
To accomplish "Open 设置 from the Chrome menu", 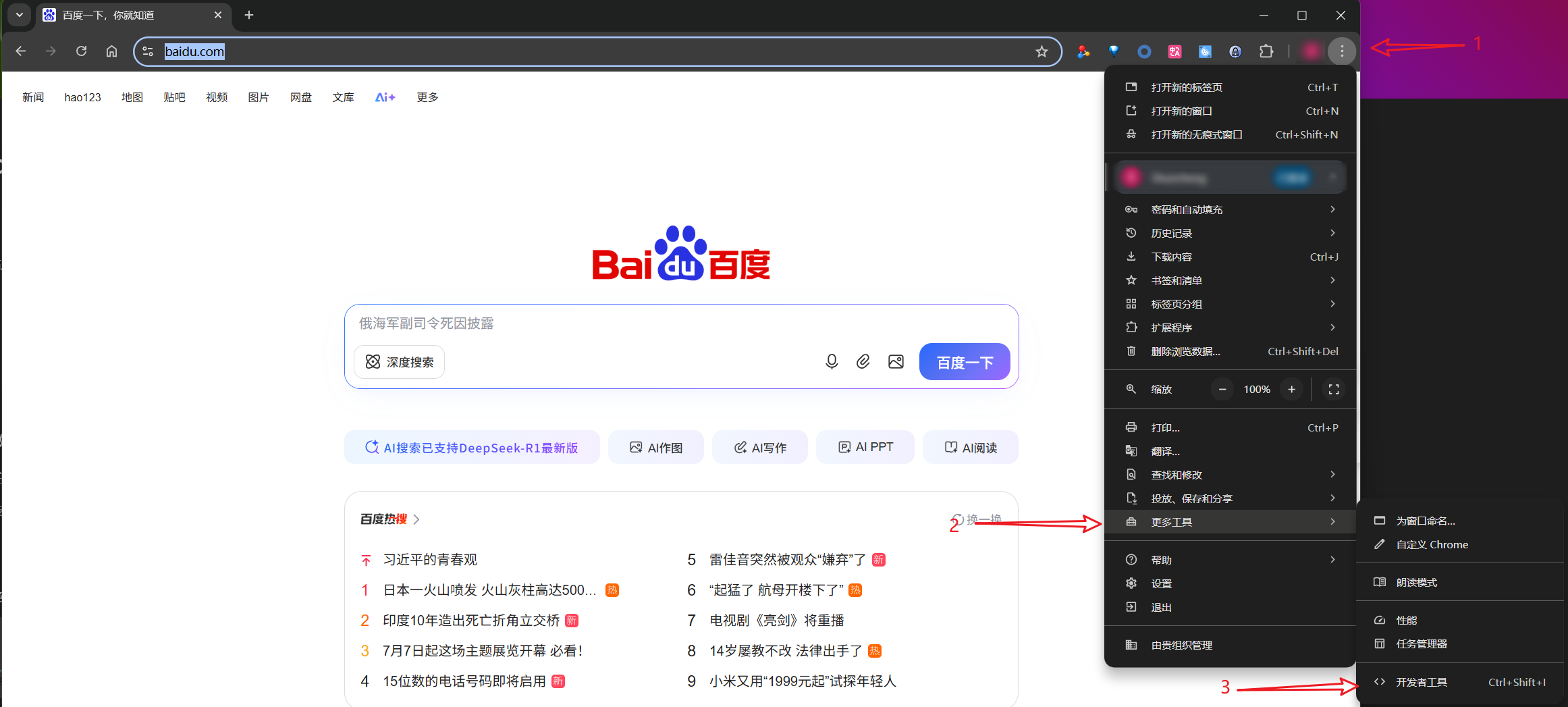I will tap(1231, 583).
